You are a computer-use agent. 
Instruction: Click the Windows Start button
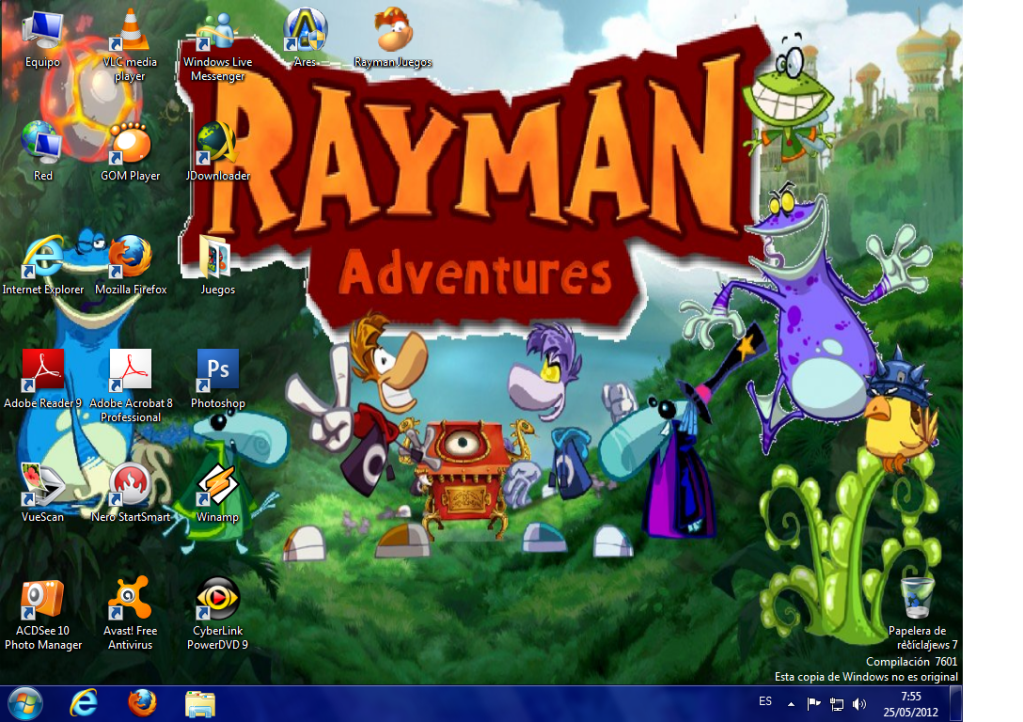click(x=25, y=704)
